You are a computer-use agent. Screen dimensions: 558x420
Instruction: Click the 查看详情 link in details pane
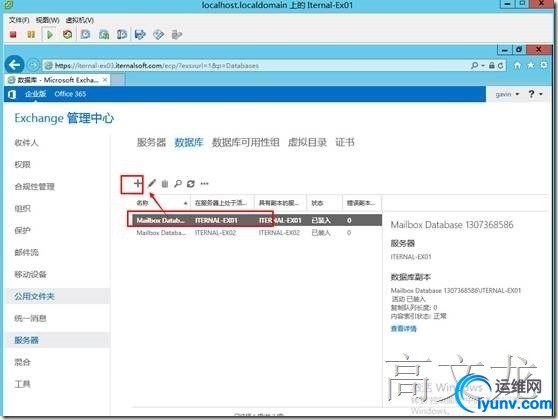pos(403,329)
